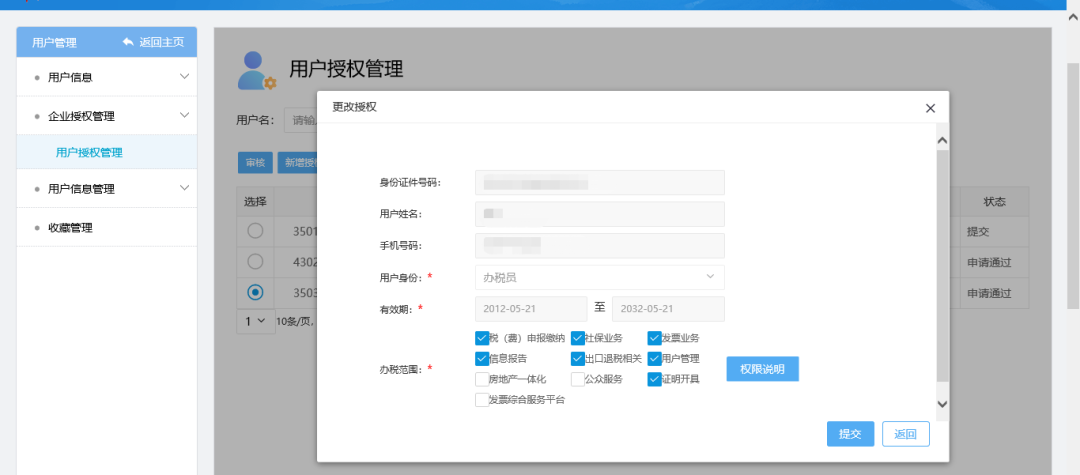Click 返回主页 link
The width and height of the screenshot is (1080, 475).
point(162,43)
